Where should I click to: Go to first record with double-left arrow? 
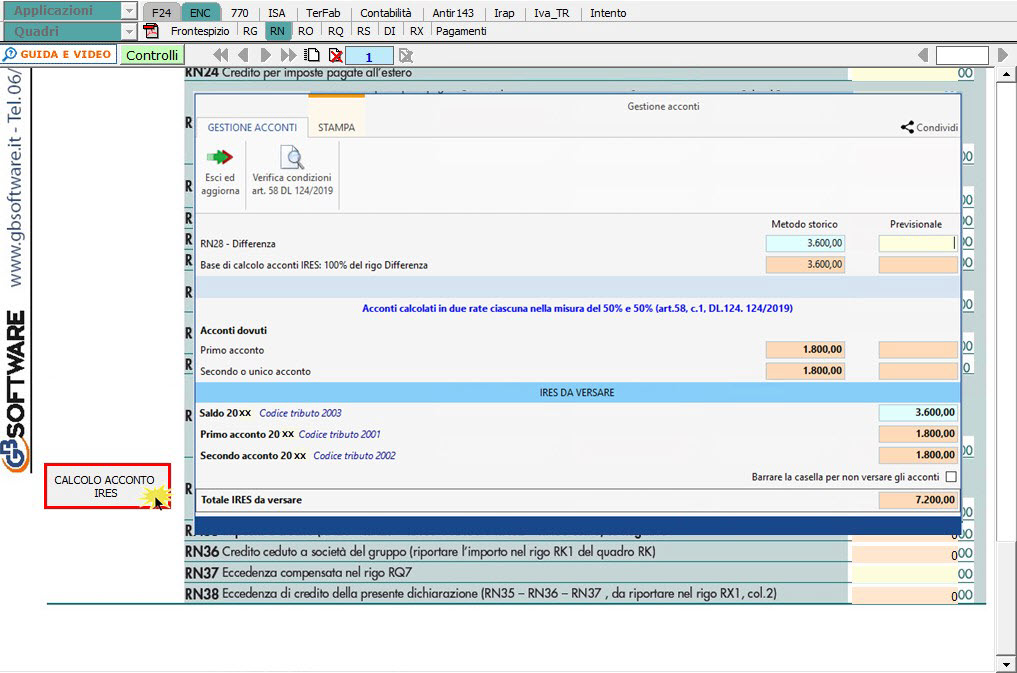coord(220,56)
